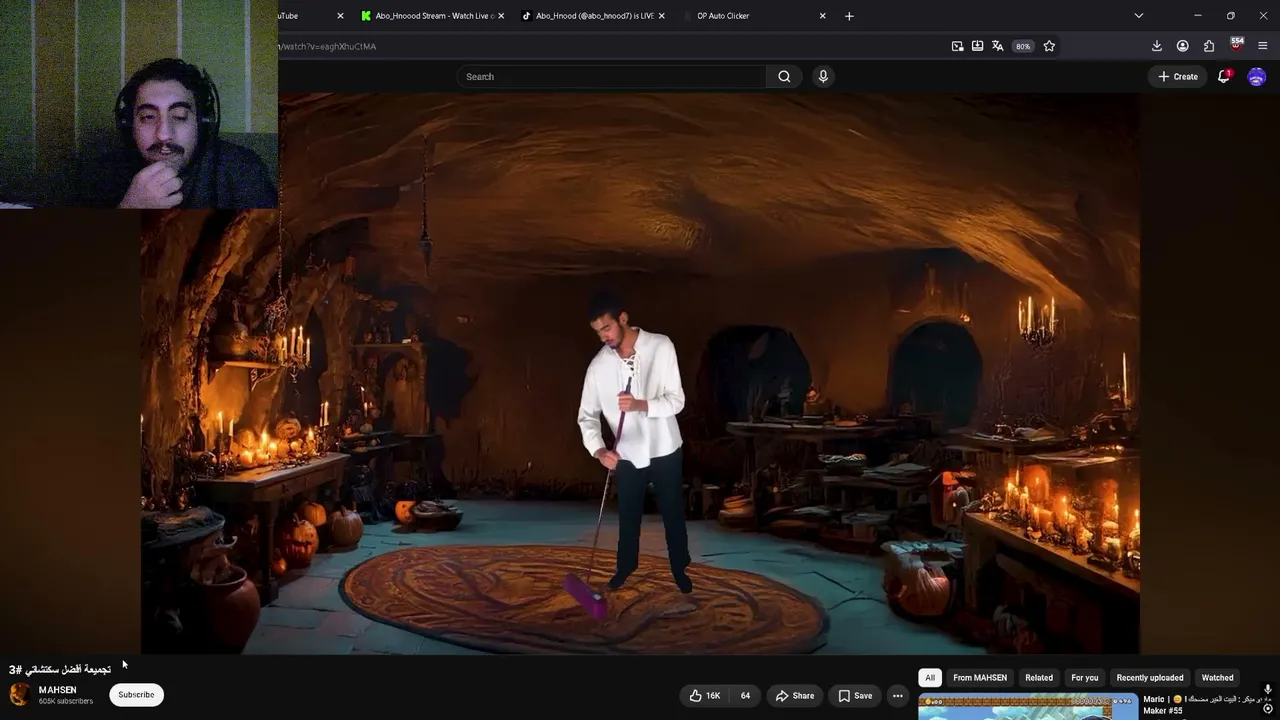Viewport: 1280px width, 720px height.
Task: Click the dislike count 64
Action: pyautogui.click(x=745, y=696)
